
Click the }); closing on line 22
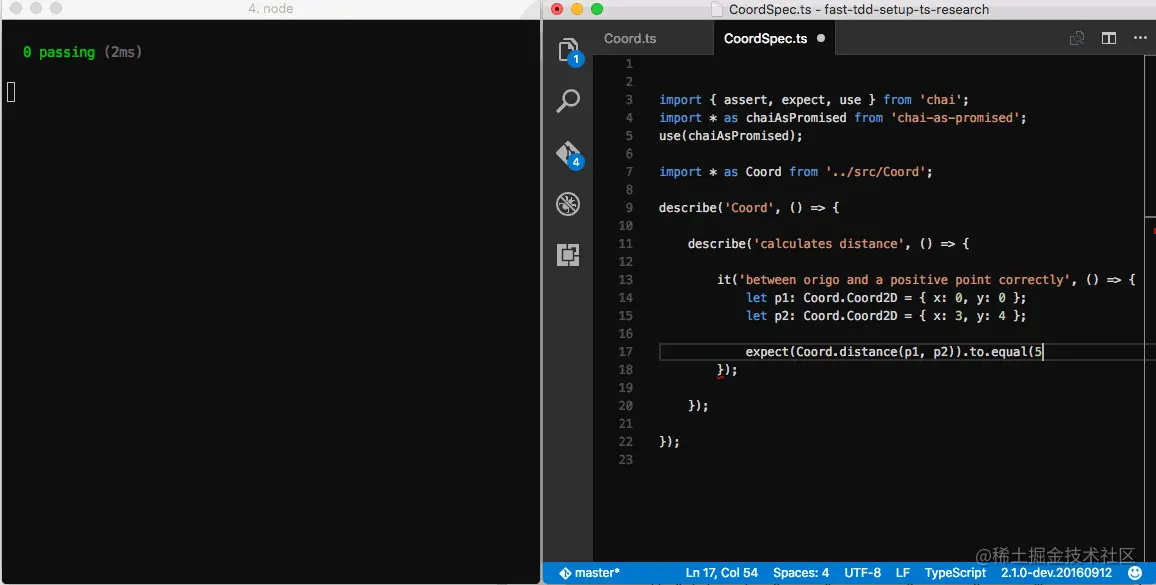(669, 442)
